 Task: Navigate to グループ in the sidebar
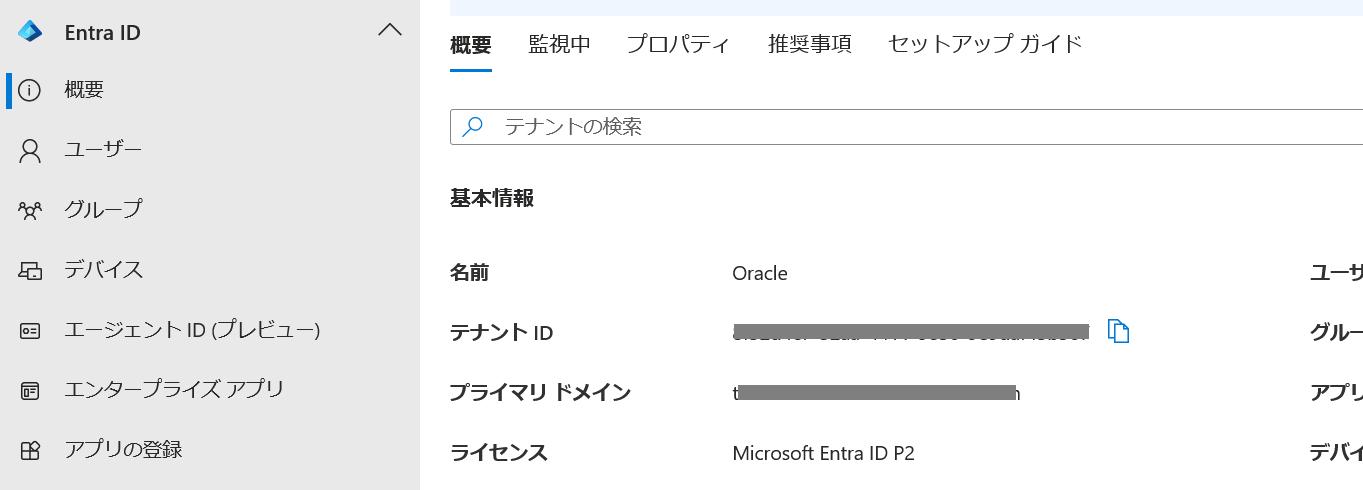[103, 210]
